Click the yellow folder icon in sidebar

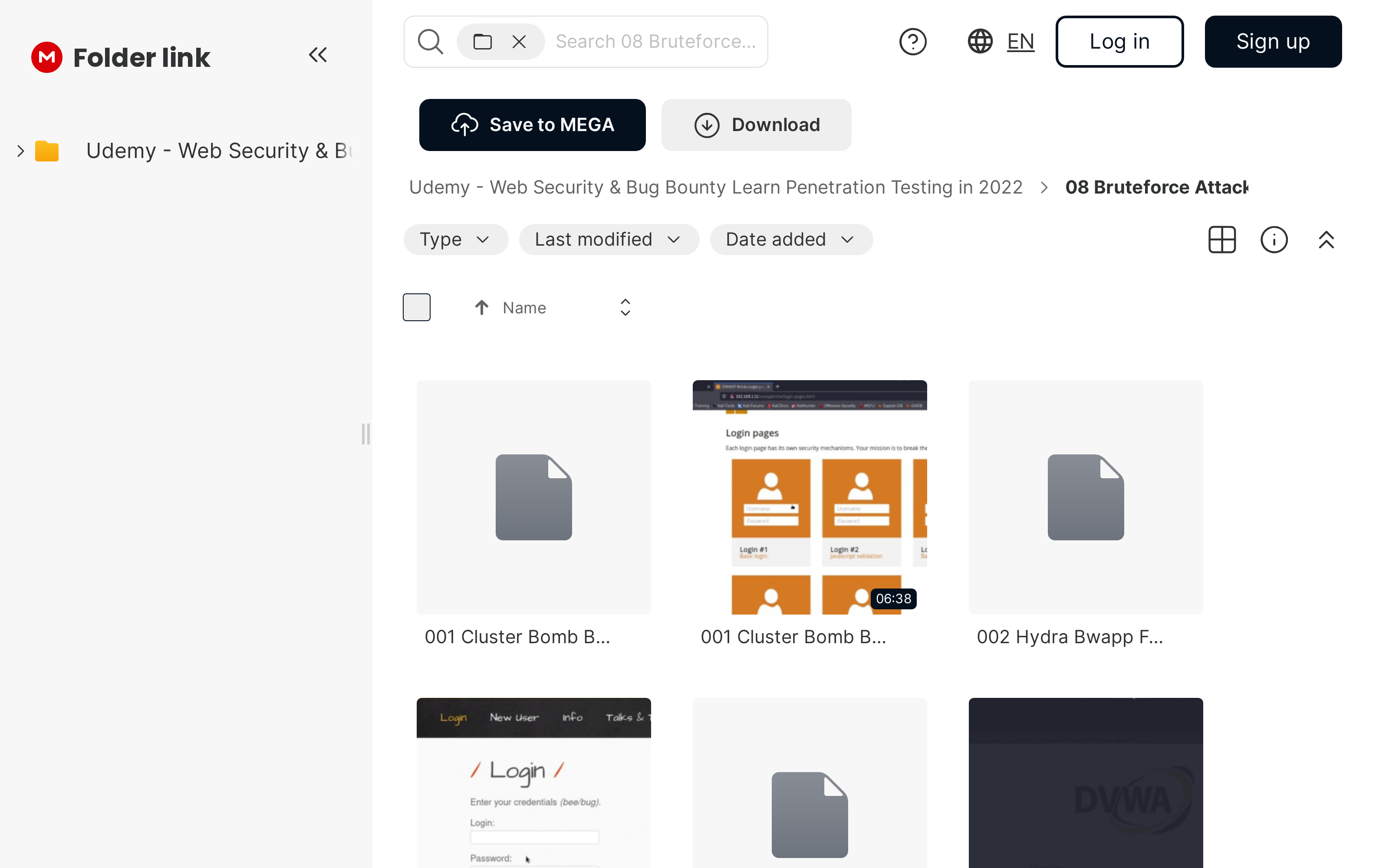tap(47, 151)
